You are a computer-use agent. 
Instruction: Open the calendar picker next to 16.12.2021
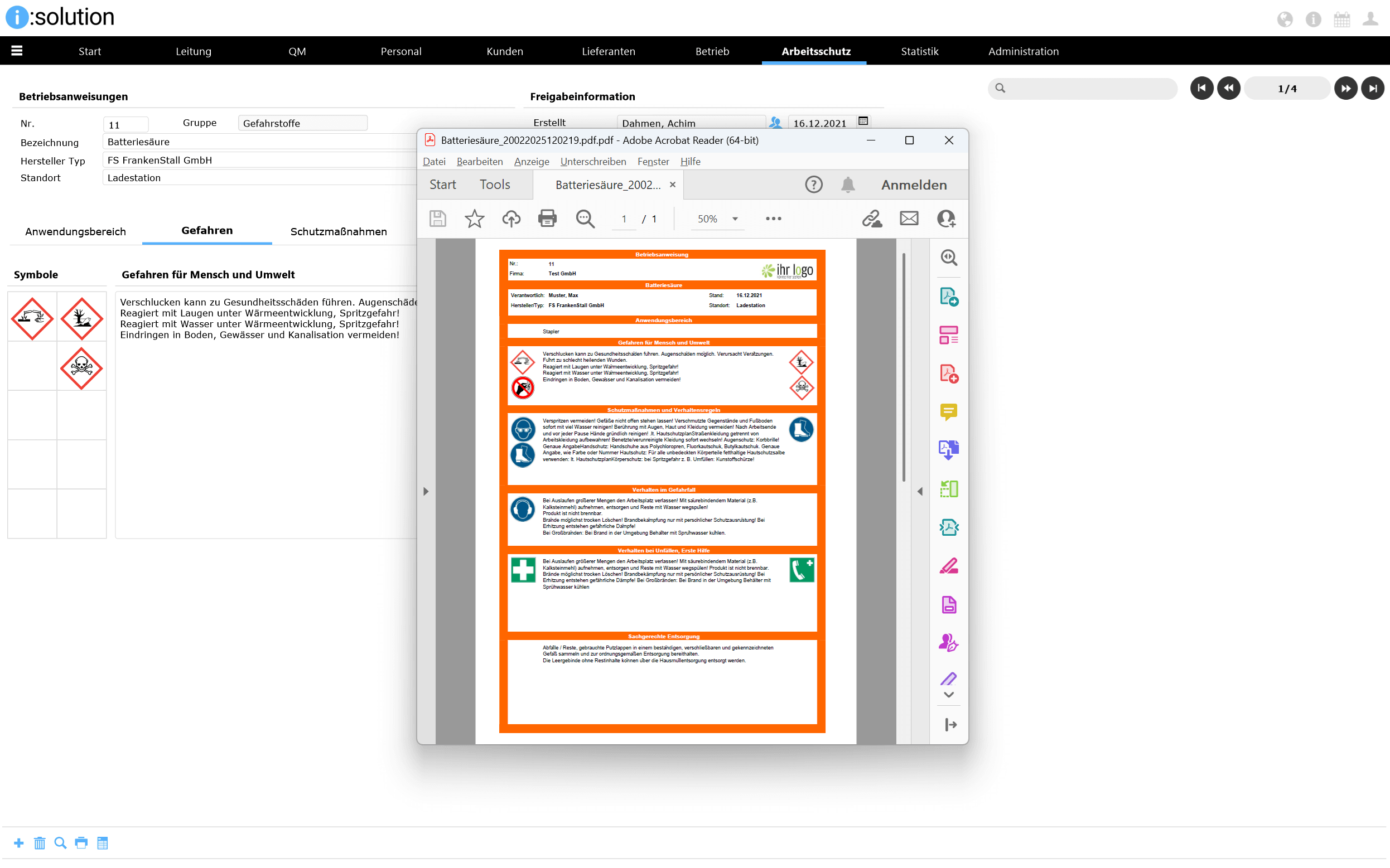[863, 121]
